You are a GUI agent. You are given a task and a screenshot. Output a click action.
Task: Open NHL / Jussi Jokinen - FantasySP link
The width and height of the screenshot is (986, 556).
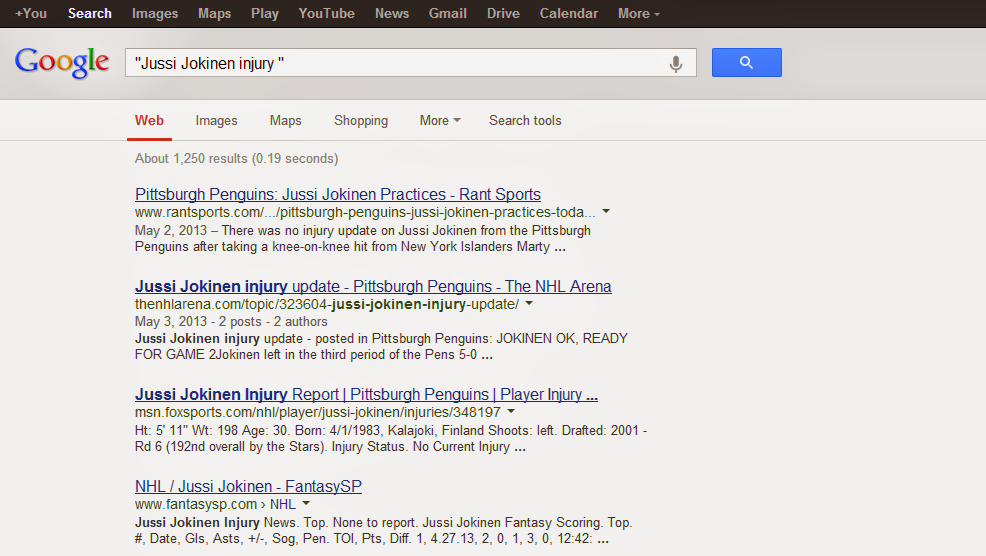[x=248, y=486]
